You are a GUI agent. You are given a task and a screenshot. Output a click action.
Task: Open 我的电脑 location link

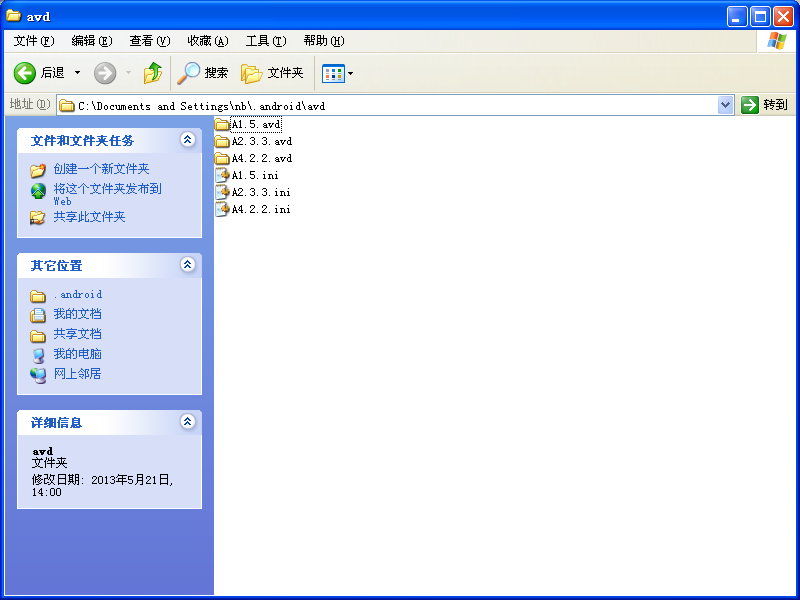78,354
